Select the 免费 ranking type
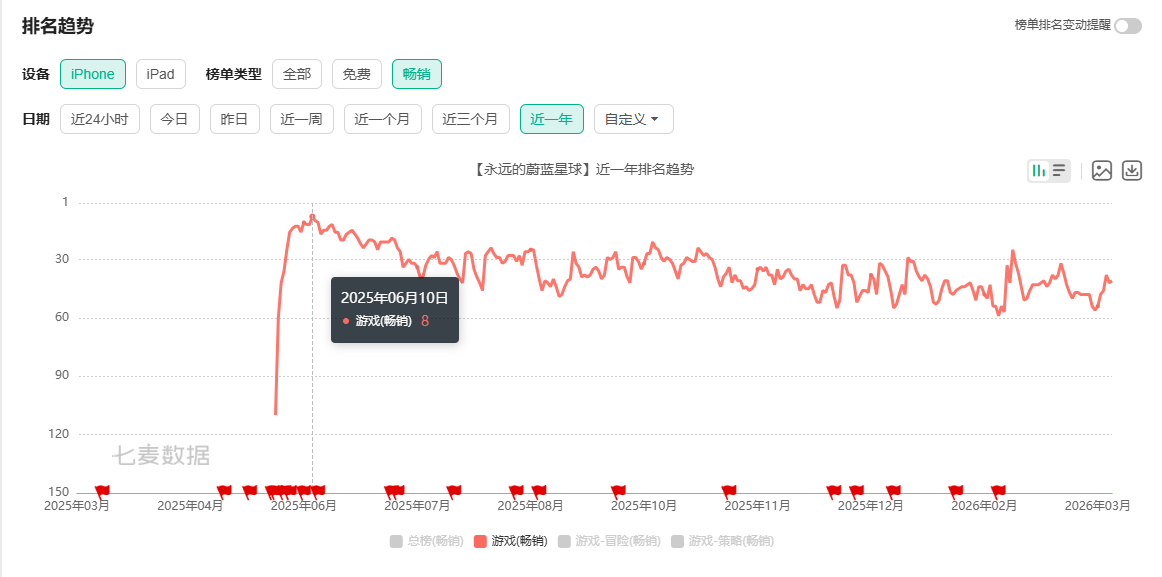This screenshot has width=1162, height=577. coord(356,73)
